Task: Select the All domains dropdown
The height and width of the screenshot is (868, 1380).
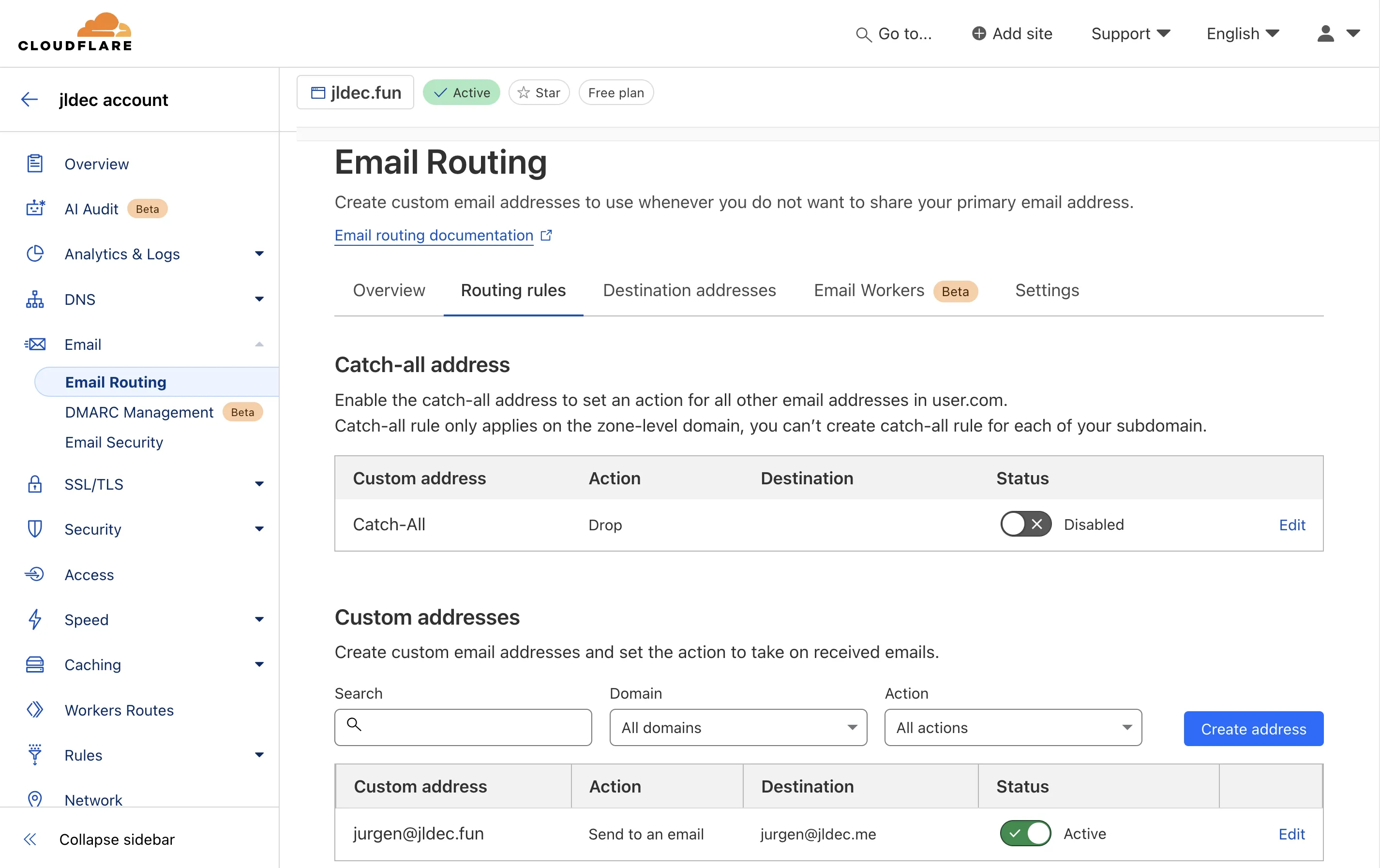Action: (737, 728)
